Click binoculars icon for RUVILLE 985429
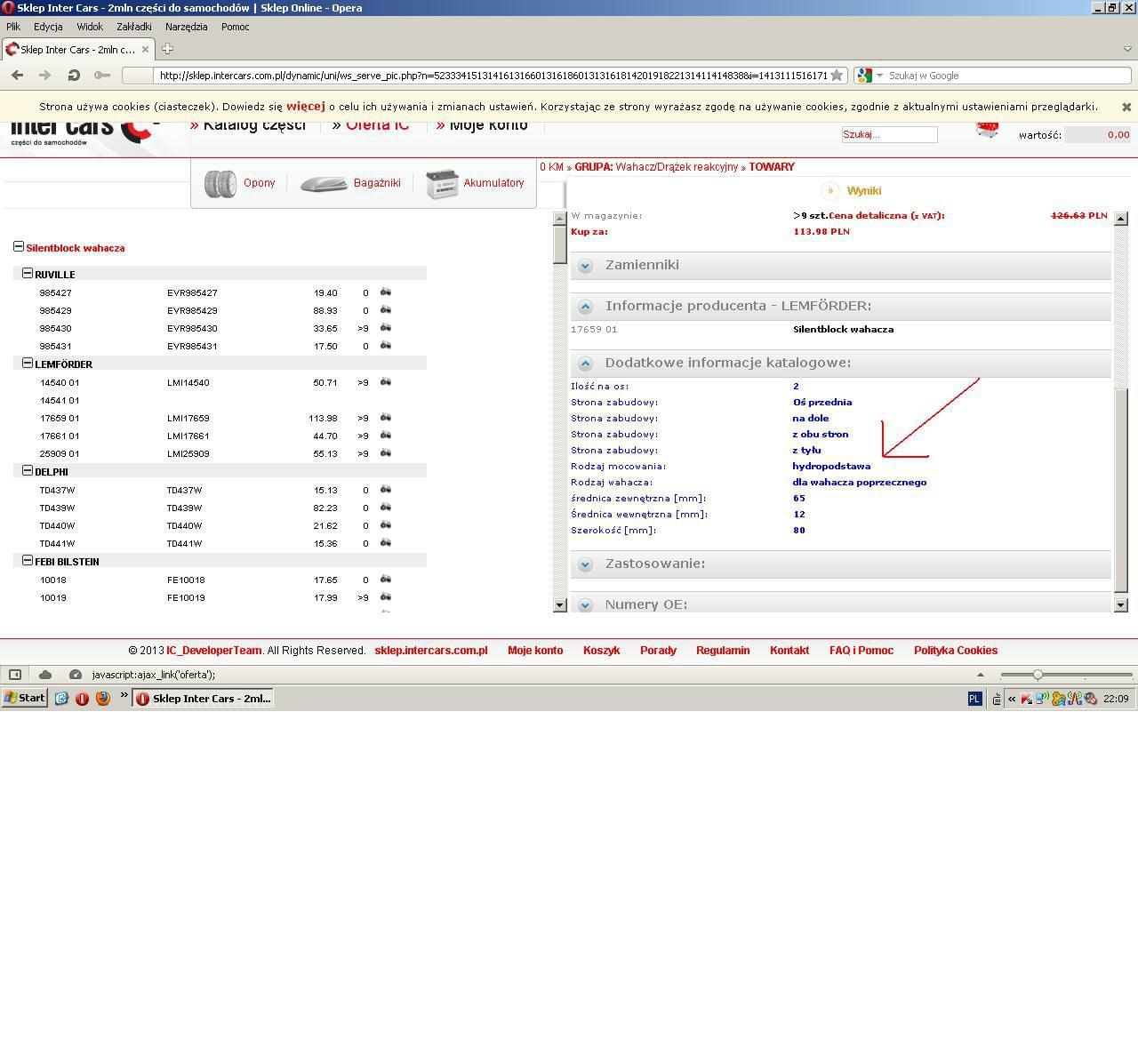 [x=386, y=310]
